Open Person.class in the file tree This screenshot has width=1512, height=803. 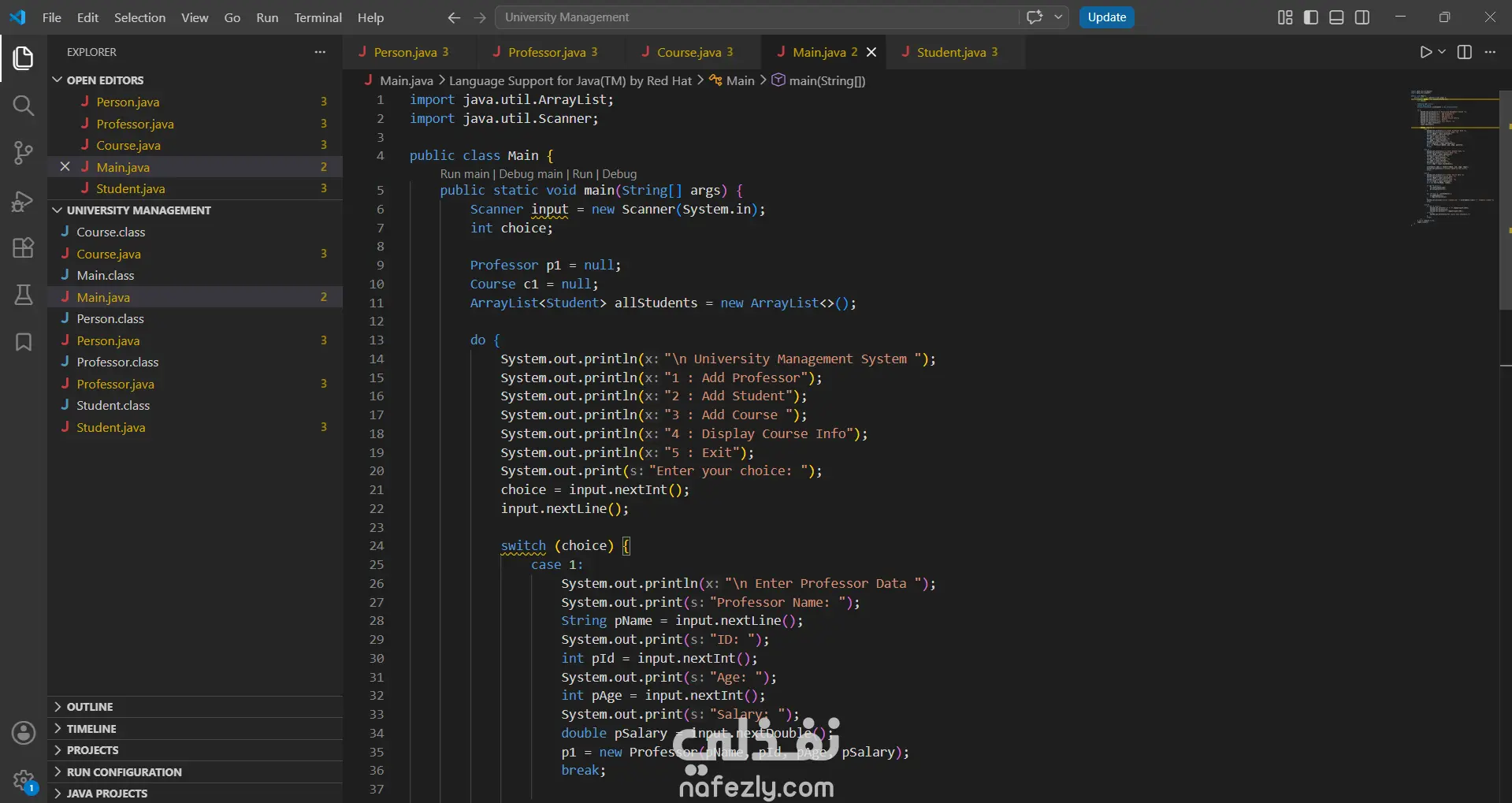point(110,319)
